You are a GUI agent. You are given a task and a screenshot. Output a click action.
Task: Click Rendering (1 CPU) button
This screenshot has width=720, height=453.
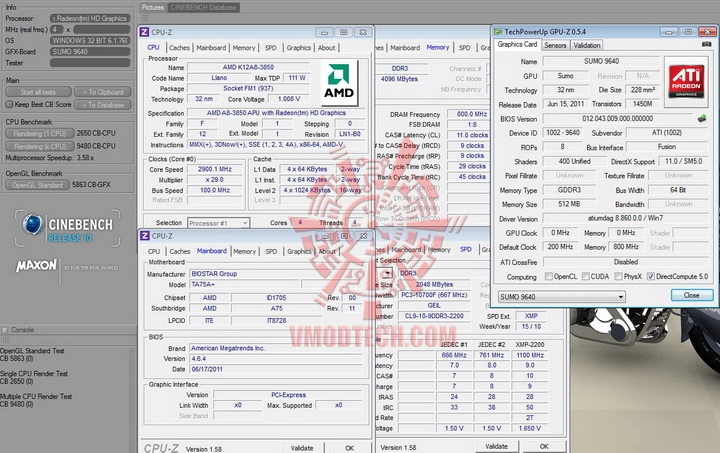pos(39,134)
